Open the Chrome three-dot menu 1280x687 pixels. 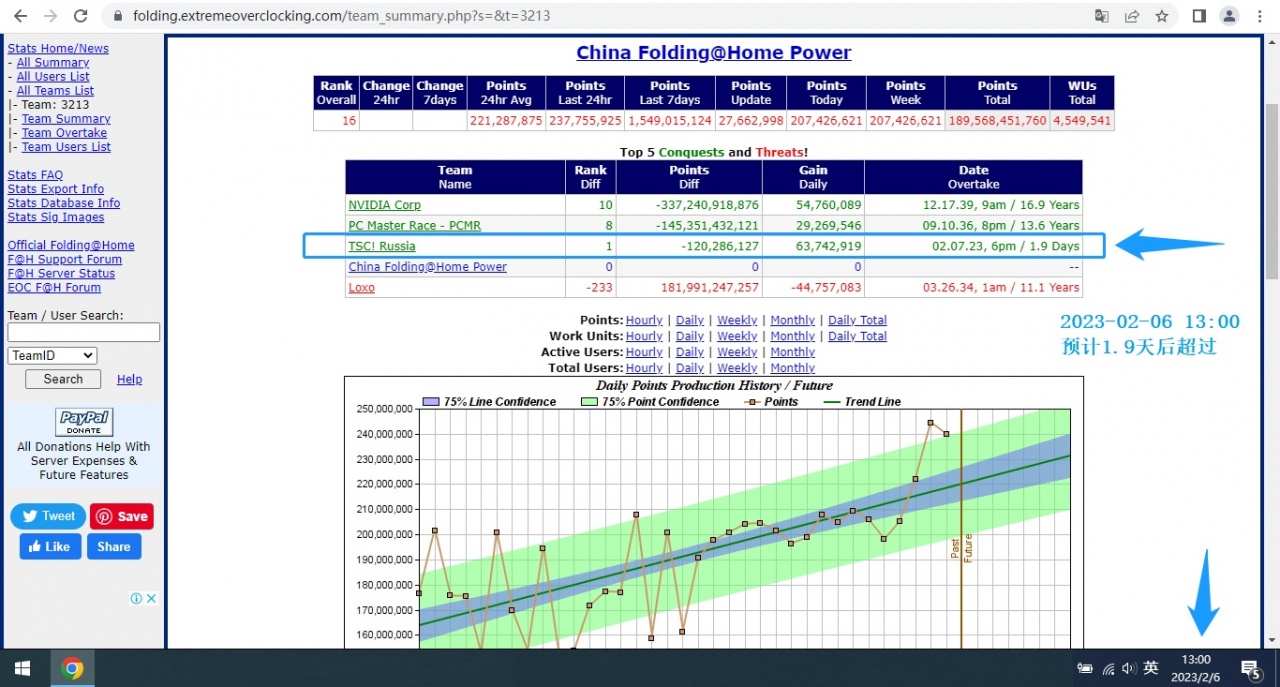1260,16
